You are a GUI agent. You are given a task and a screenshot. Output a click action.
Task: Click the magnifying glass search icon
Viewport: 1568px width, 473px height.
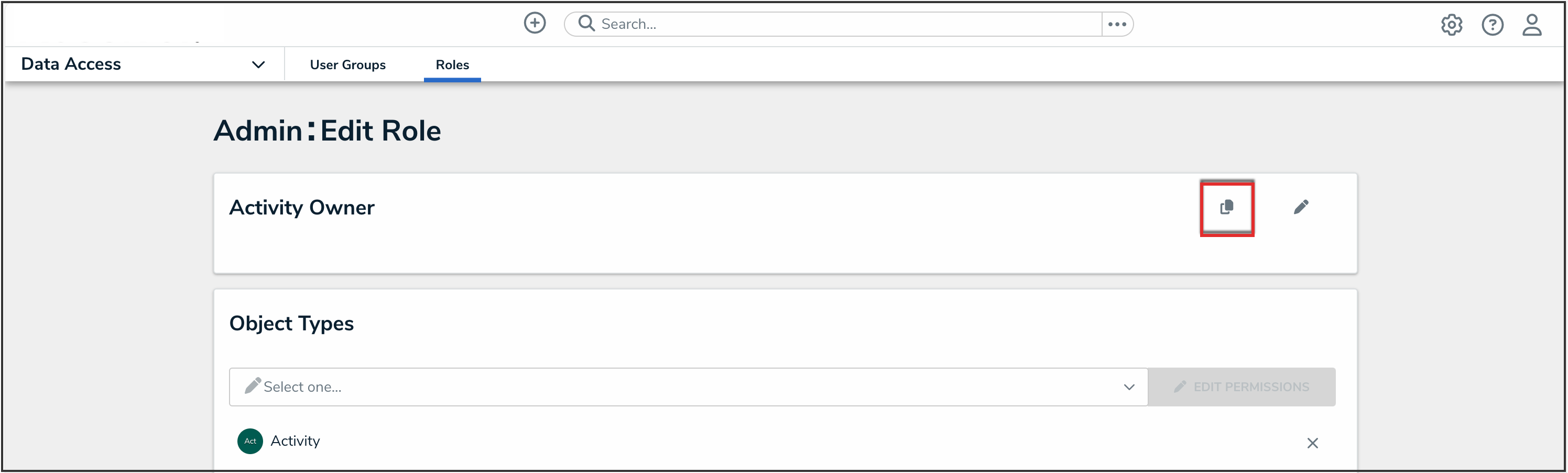click(586, 23)
